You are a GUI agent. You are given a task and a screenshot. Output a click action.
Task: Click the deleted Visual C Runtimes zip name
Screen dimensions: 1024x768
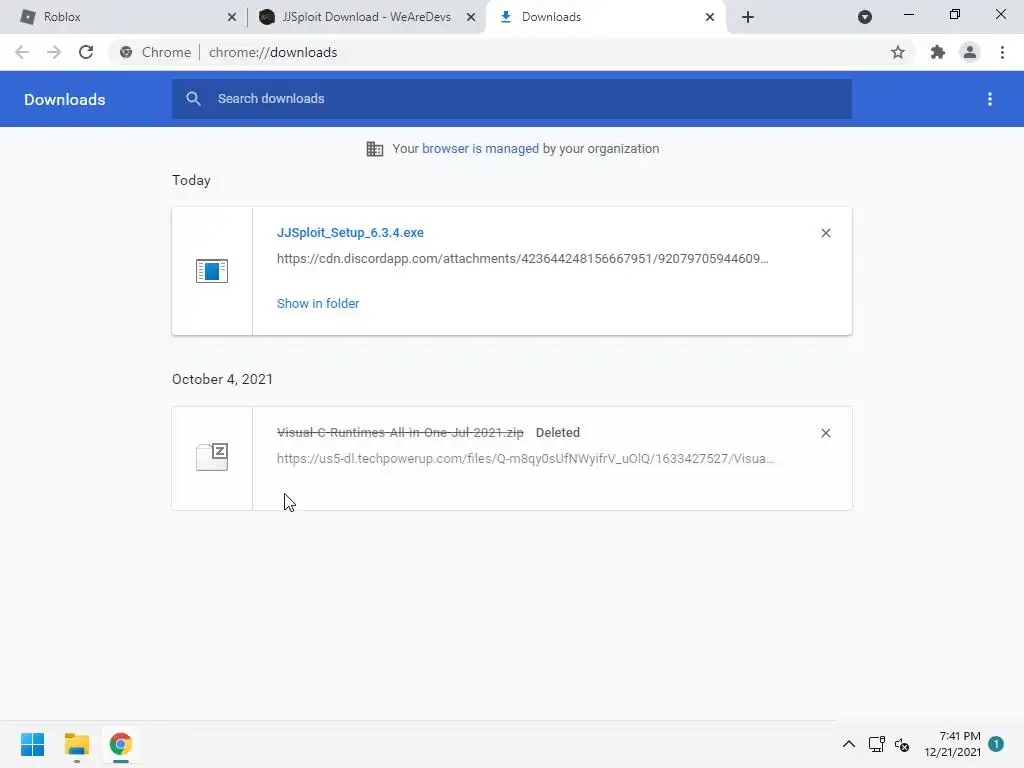[400, 432]
